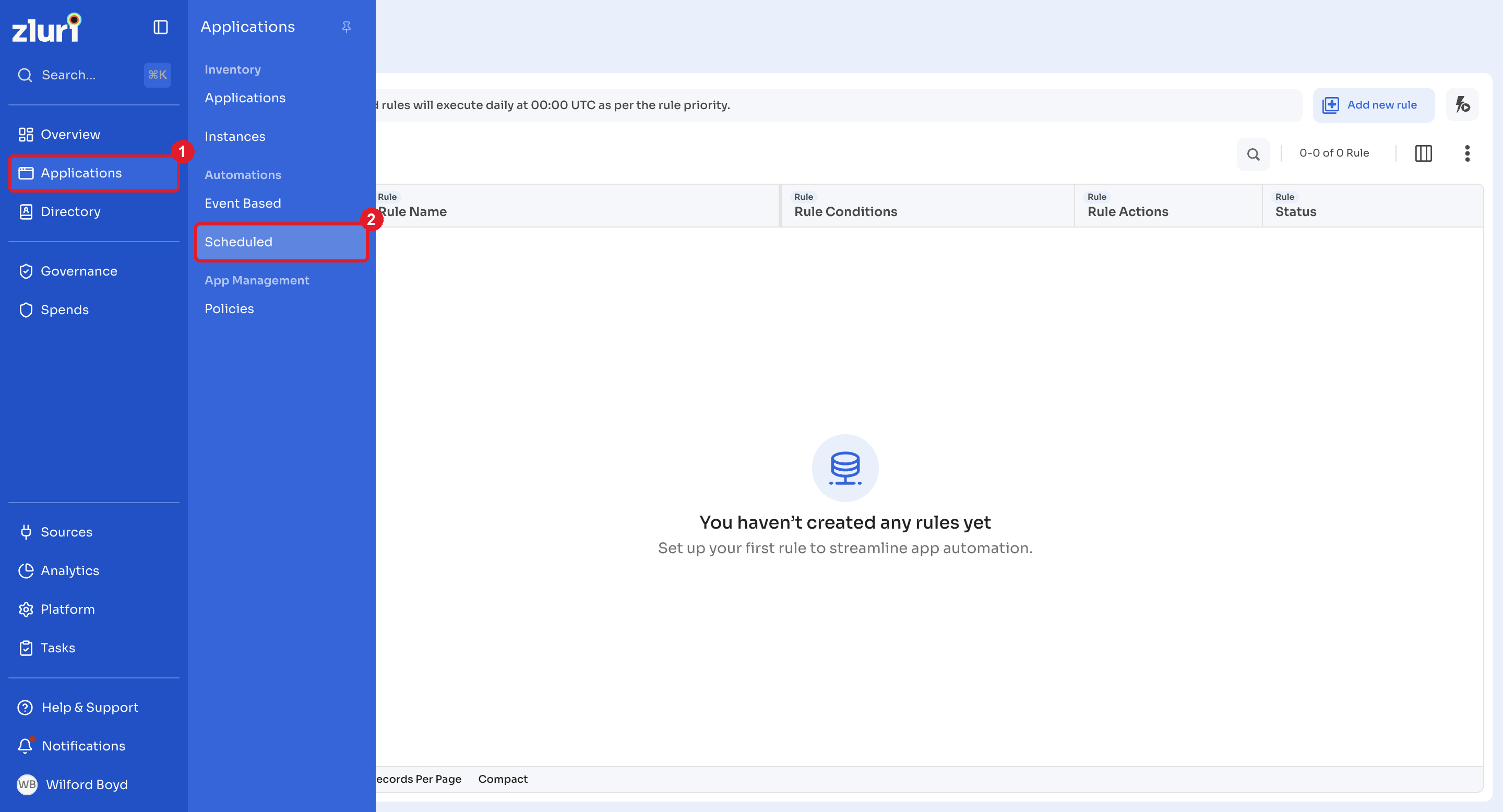Open Help & Support

93,707
